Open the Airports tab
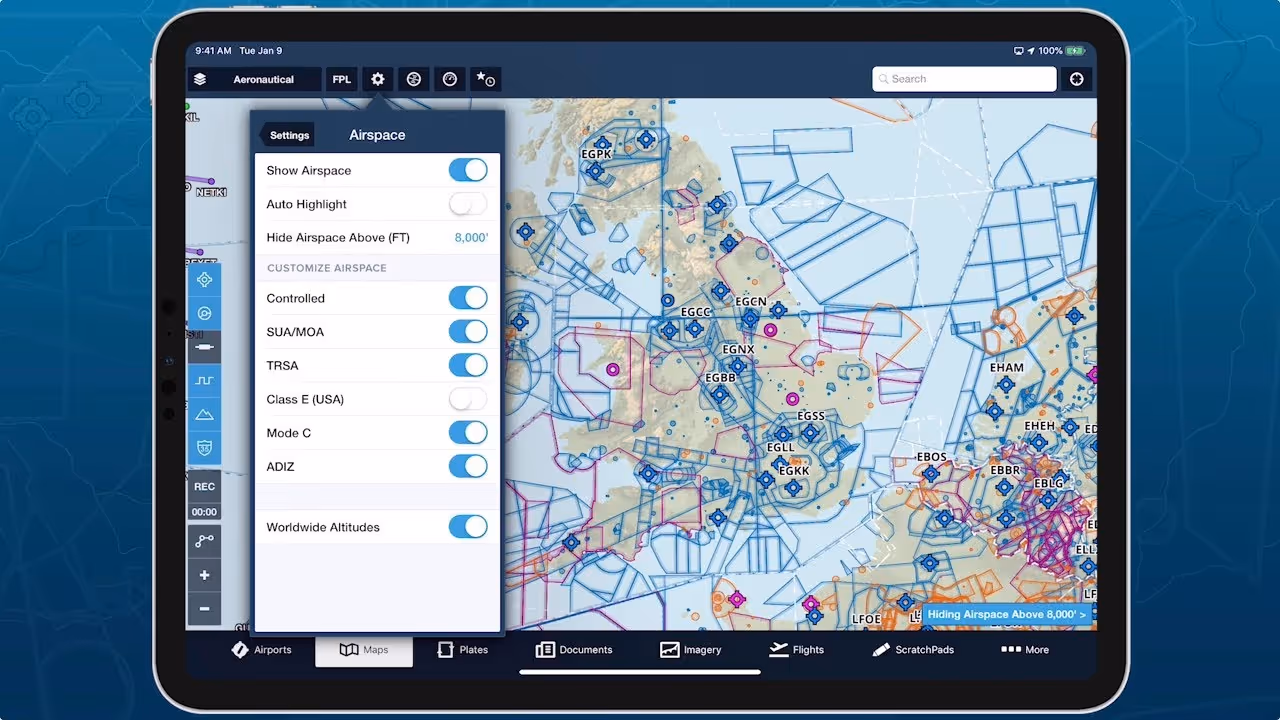1280x720 pixels. tap(262, 650)
